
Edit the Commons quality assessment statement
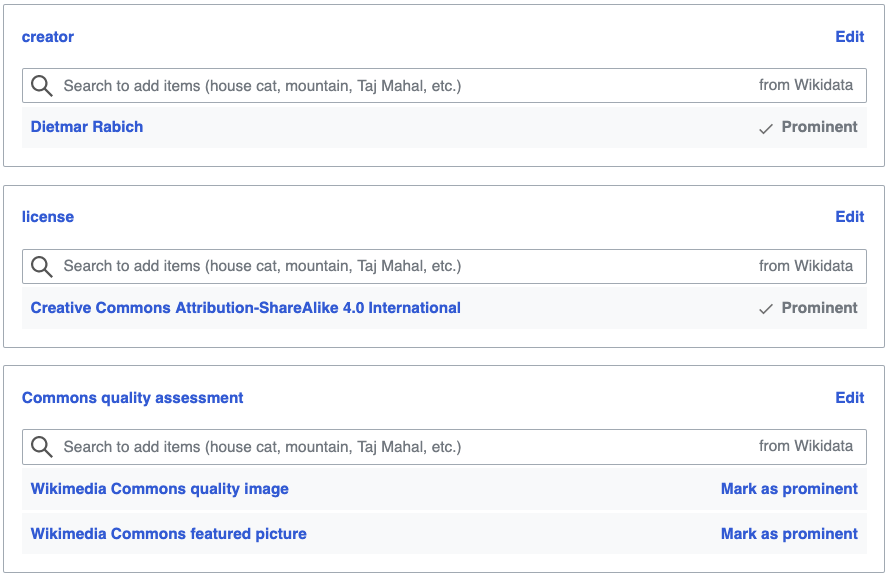coord(849,398)
